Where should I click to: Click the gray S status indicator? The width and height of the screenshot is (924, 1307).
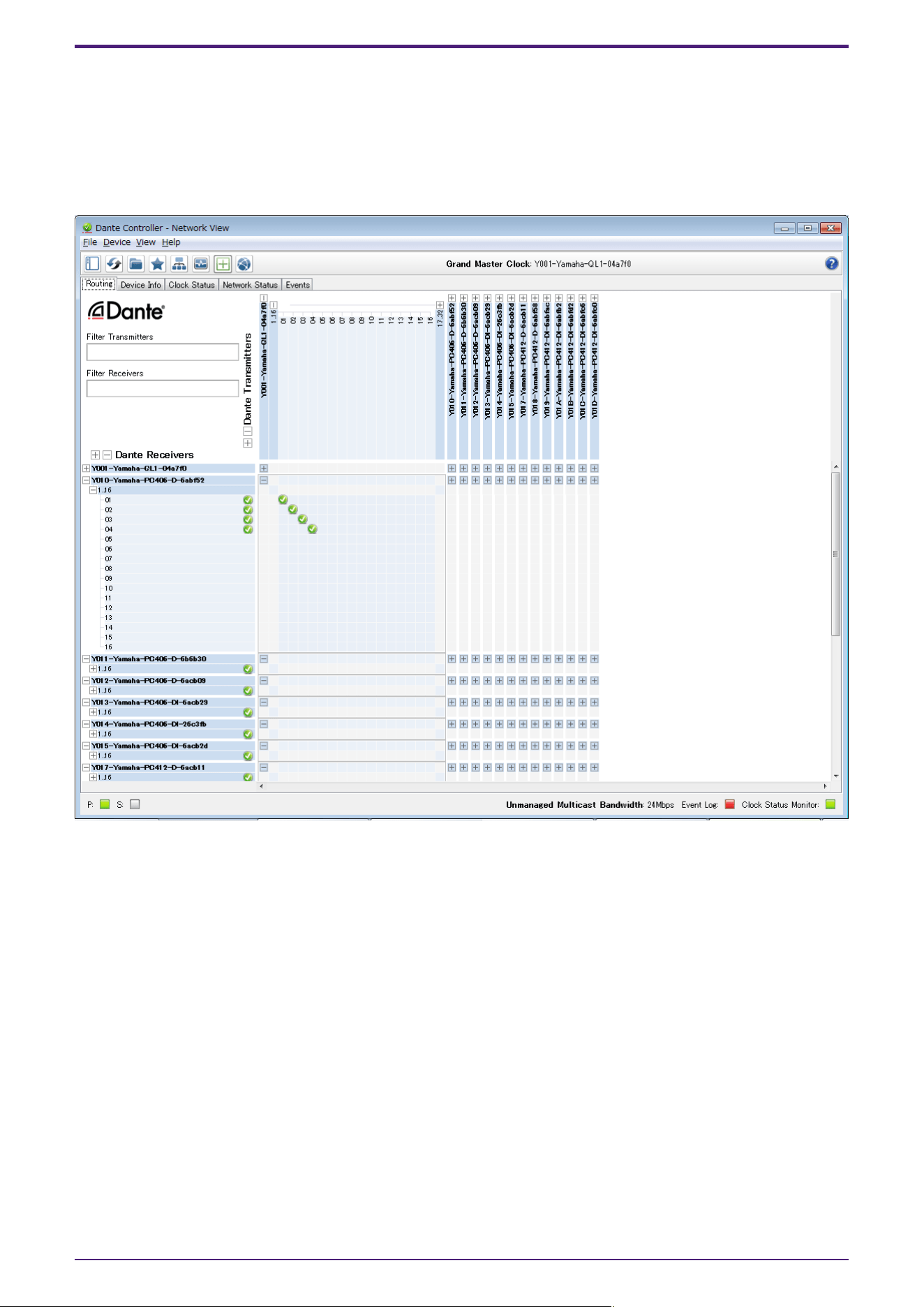point(135,804)
